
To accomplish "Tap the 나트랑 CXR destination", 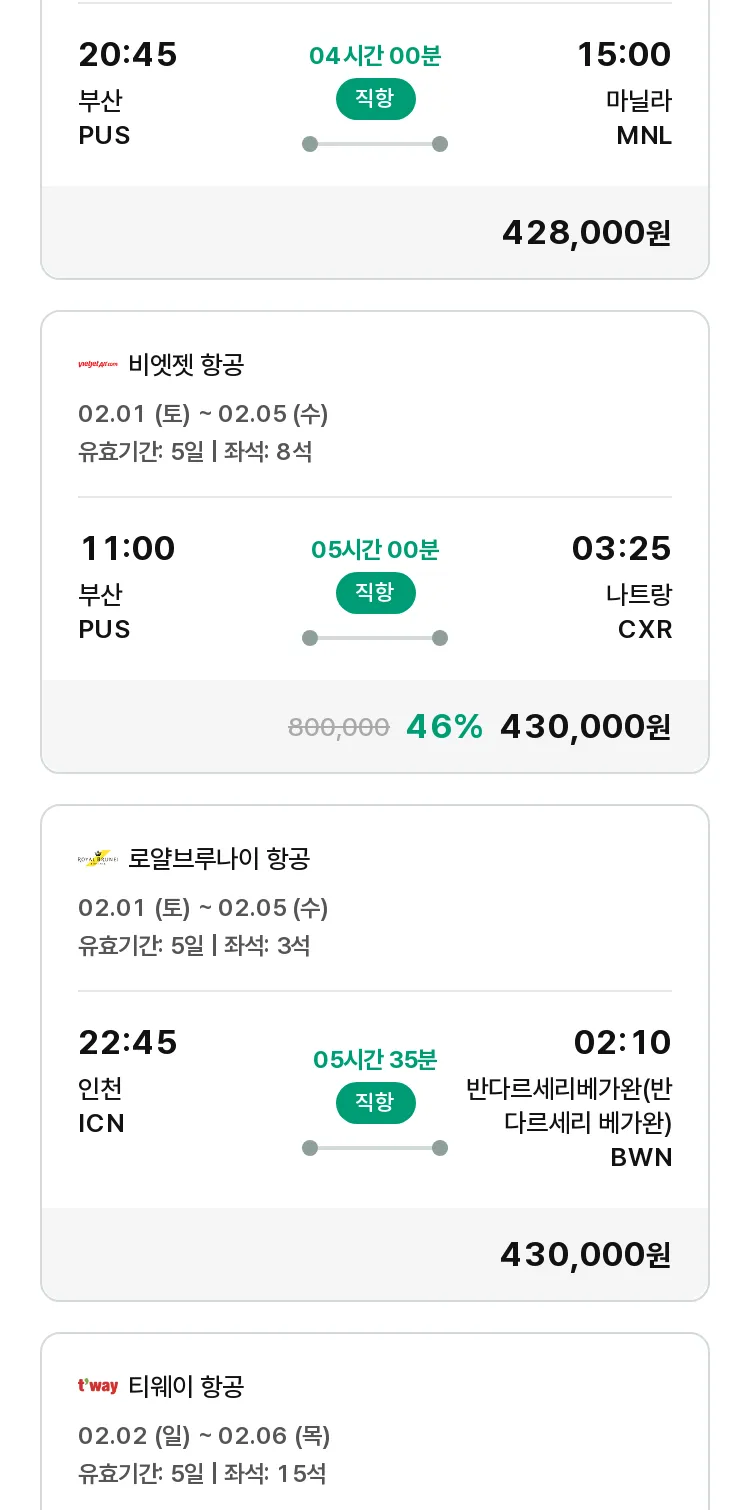I will click(639, 612).
